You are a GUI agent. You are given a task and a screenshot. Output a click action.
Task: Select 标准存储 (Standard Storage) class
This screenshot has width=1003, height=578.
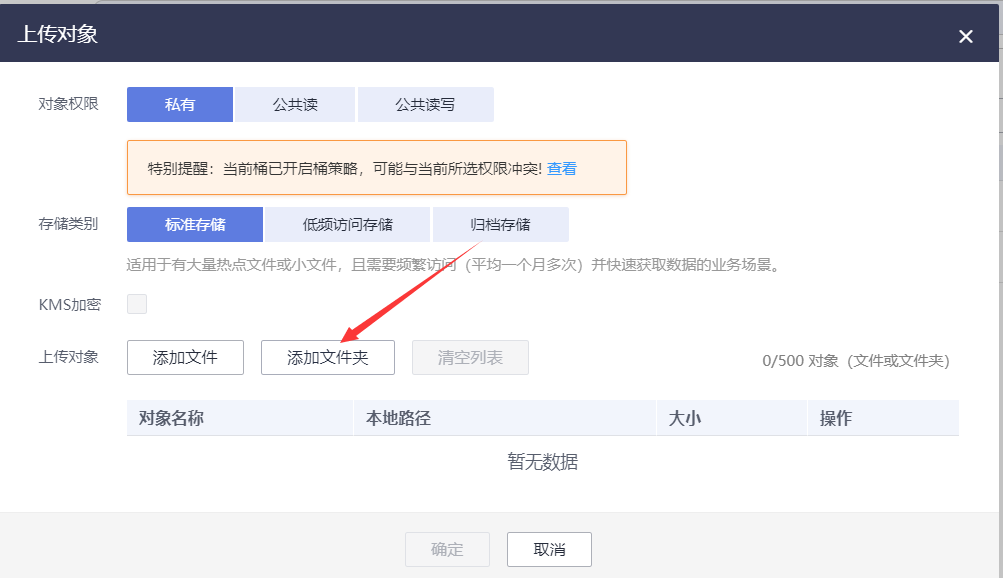click(x=194, y=224)
